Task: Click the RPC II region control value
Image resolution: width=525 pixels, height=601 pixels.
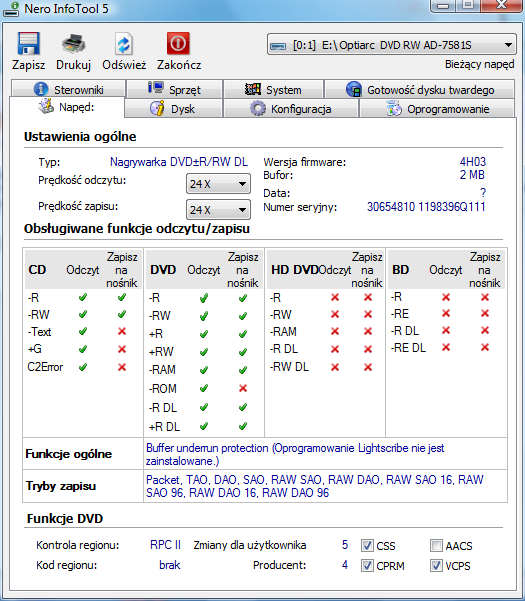Action: pos(165,545)
